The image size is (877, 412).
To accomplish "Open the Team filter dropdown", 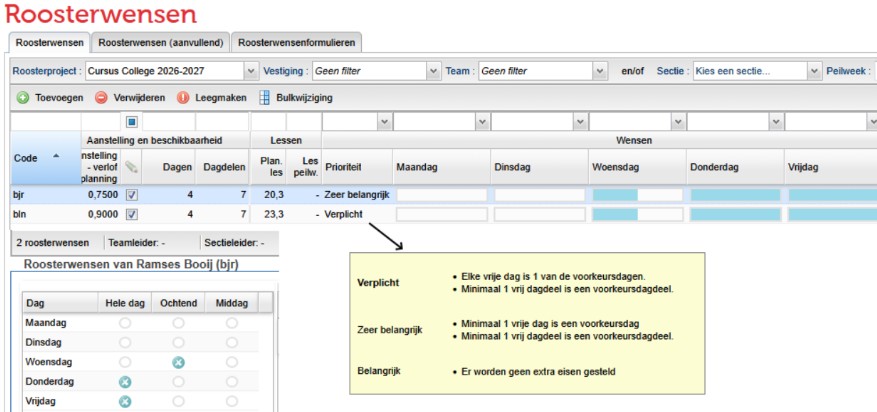I will click(x=600, y=71).
